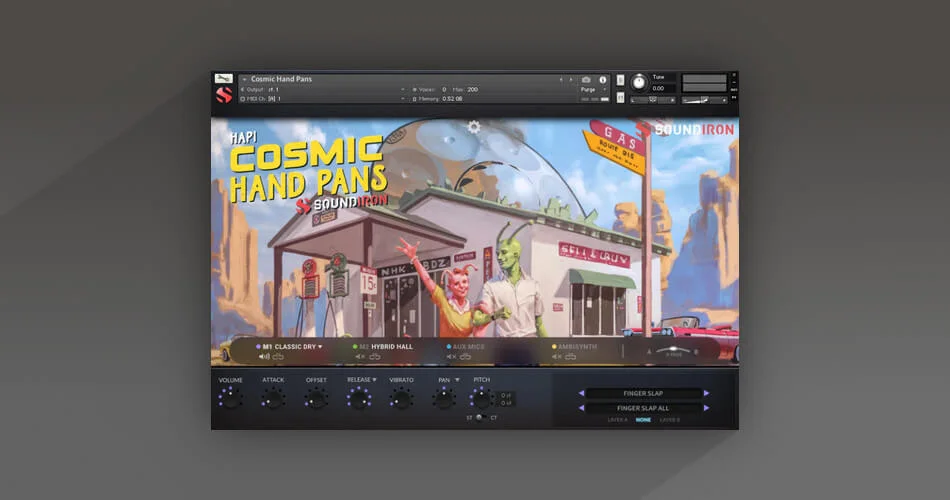Open settings gear above the artwork
This screenshot has height=500, width=950.
click(474, 127)
